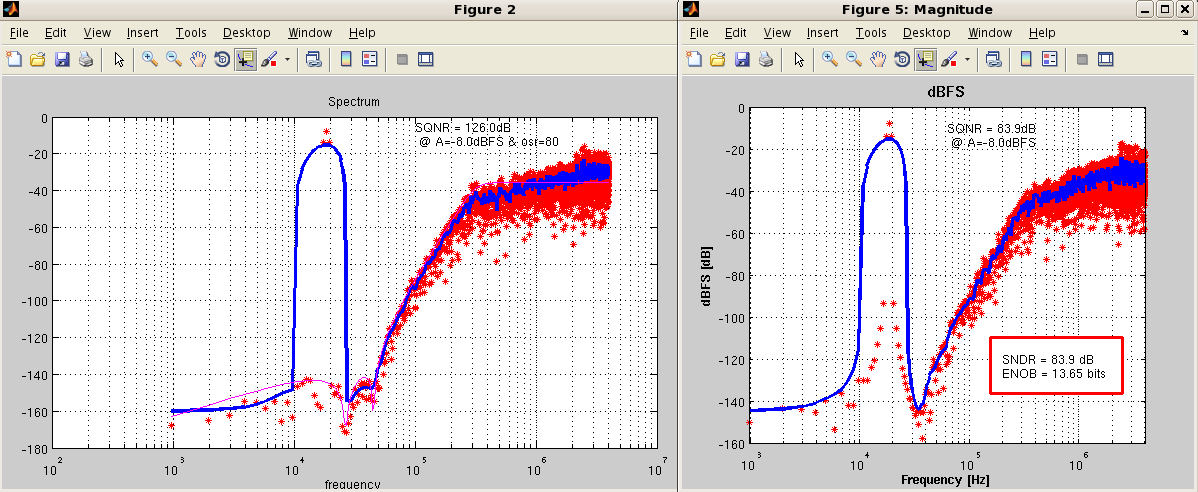Select Brush data tool in Figure 5
The width and height of the screenshot is (1198, 492).
(x=949, y=60)
